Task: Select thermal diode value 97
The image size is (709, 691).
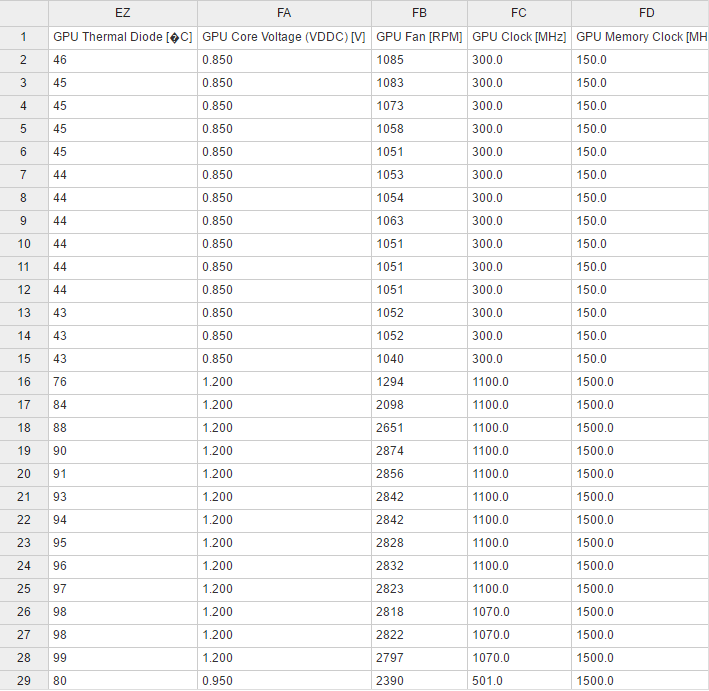Action: pos(123,589)
